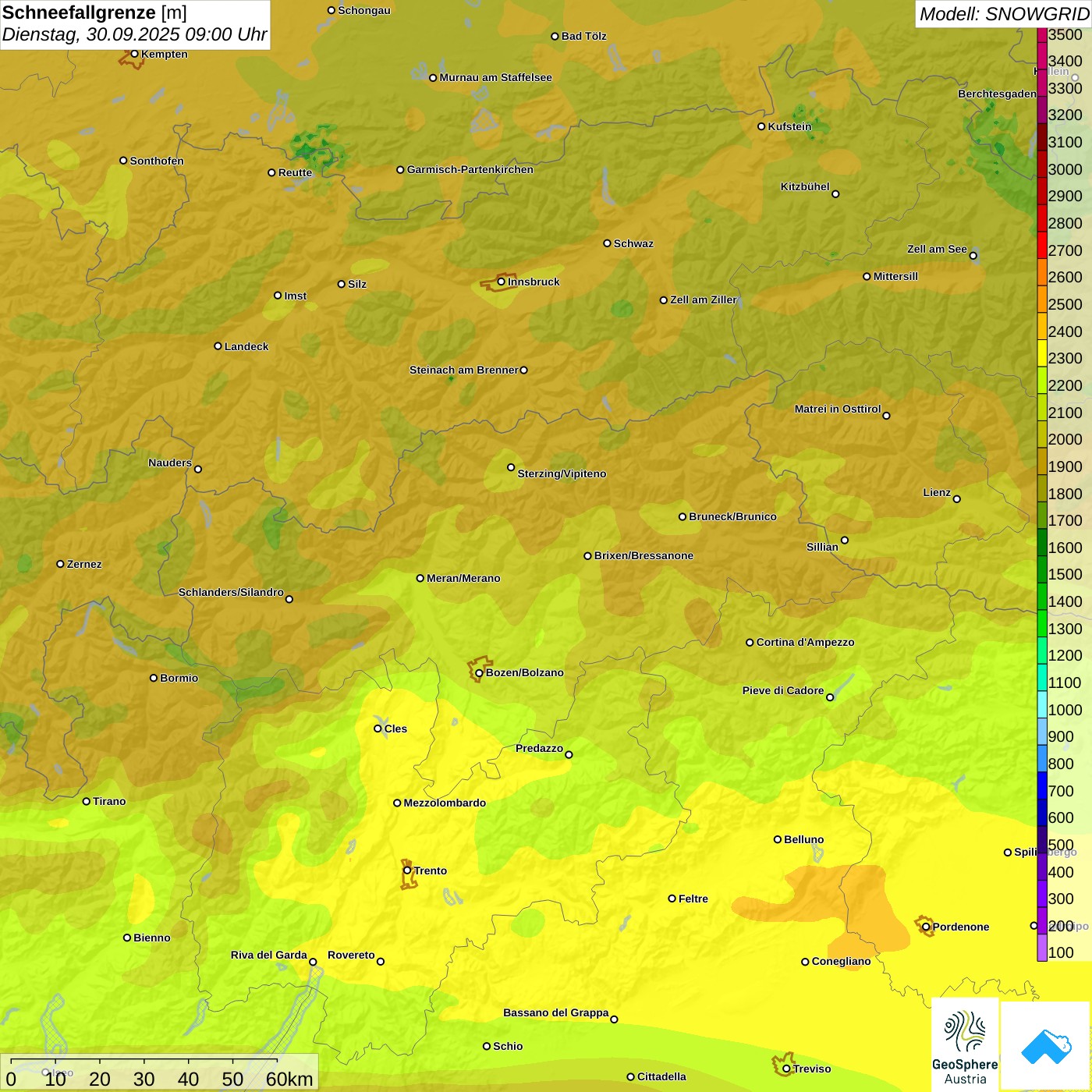The height and width of the screenshot is (1092, 1092).
Task: Click the Rovereto label
Action: pos(351,955)
